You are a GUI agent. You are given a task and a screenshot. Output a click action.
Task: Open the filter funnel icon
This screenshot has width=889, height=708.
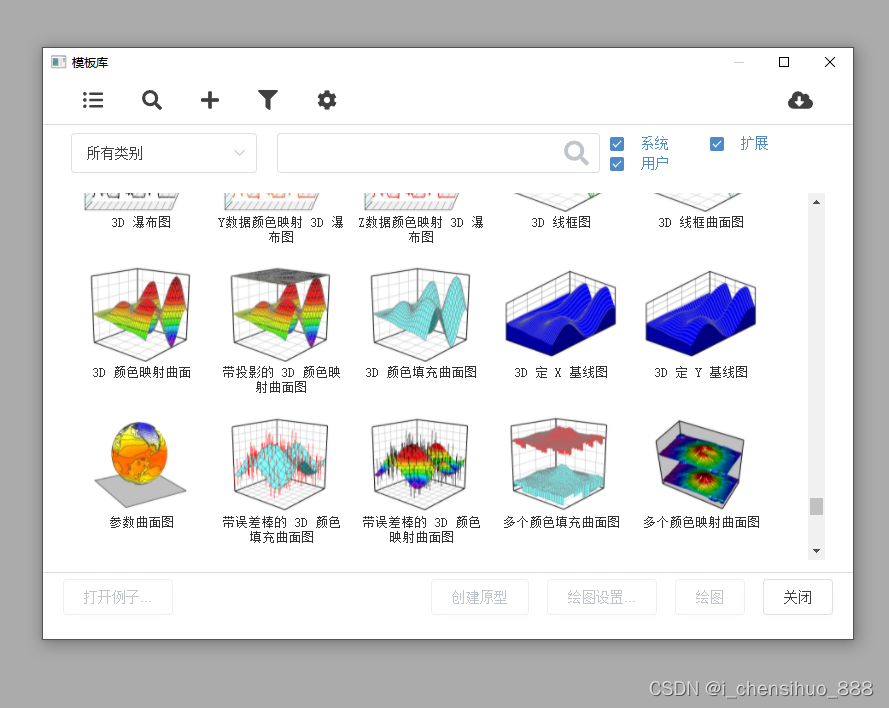[x=268, y=100]
